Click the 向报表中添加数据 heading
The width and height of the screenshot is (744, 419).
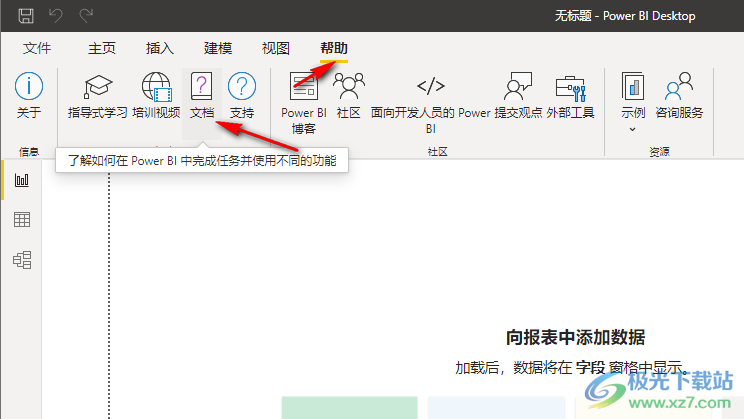[575, 337]
